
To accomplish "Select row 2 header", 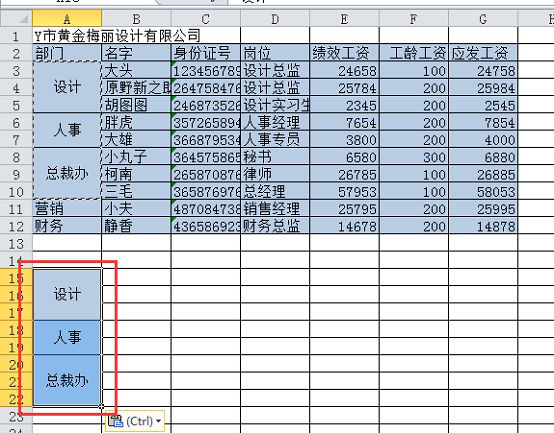I will tap(16, 53).
